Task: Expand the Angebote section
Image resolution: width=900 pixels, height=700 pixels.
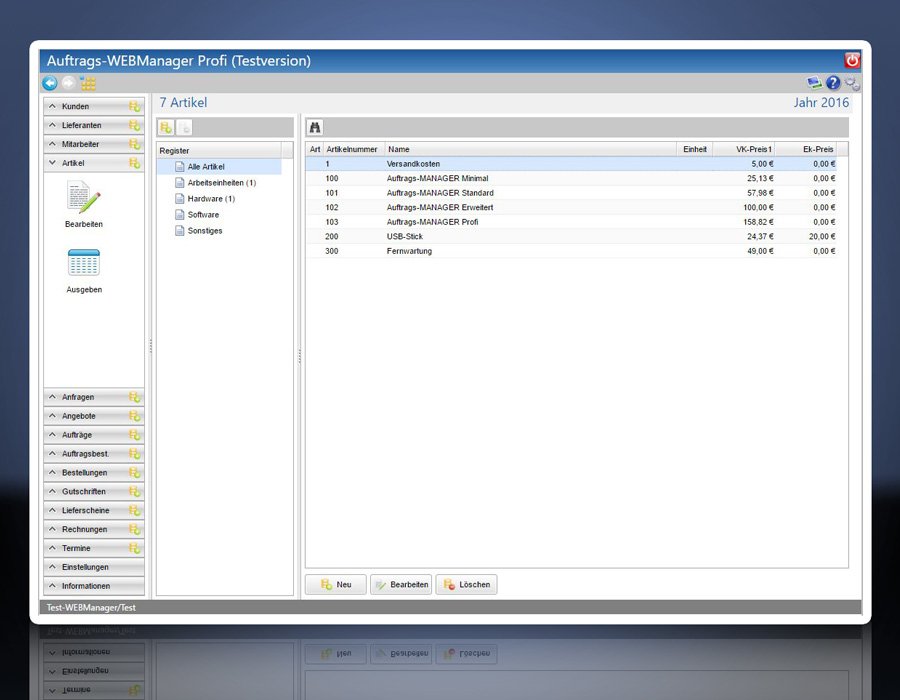Action: tap(94, 416)
